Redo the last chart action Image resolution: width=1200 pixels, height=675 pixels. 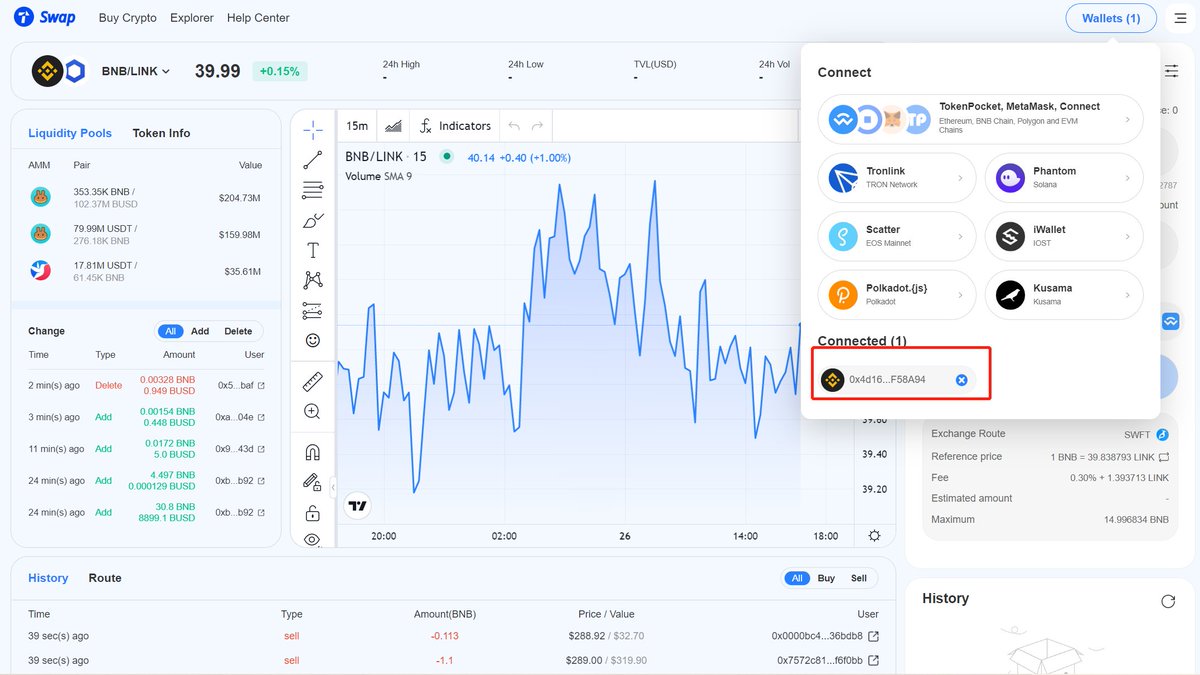537,126
